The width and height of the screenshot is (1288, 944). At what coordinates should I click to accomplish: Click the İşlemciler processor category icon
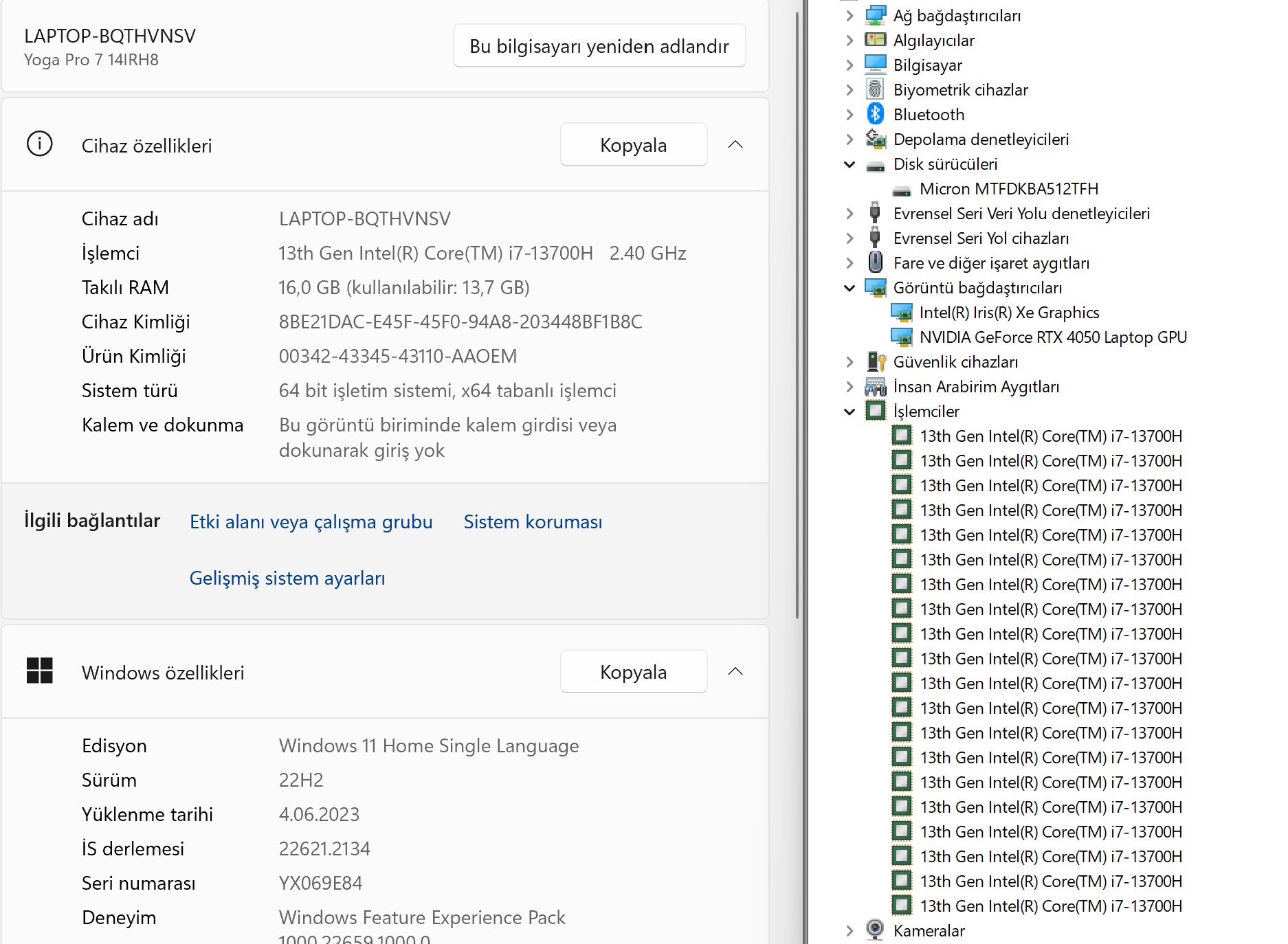[x=875, y=411]
